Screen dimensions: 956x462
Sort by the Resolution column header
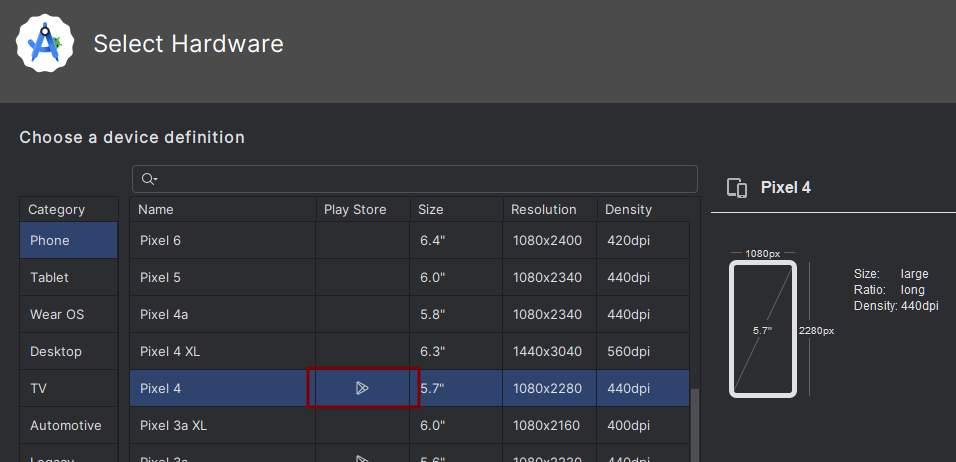550,209
